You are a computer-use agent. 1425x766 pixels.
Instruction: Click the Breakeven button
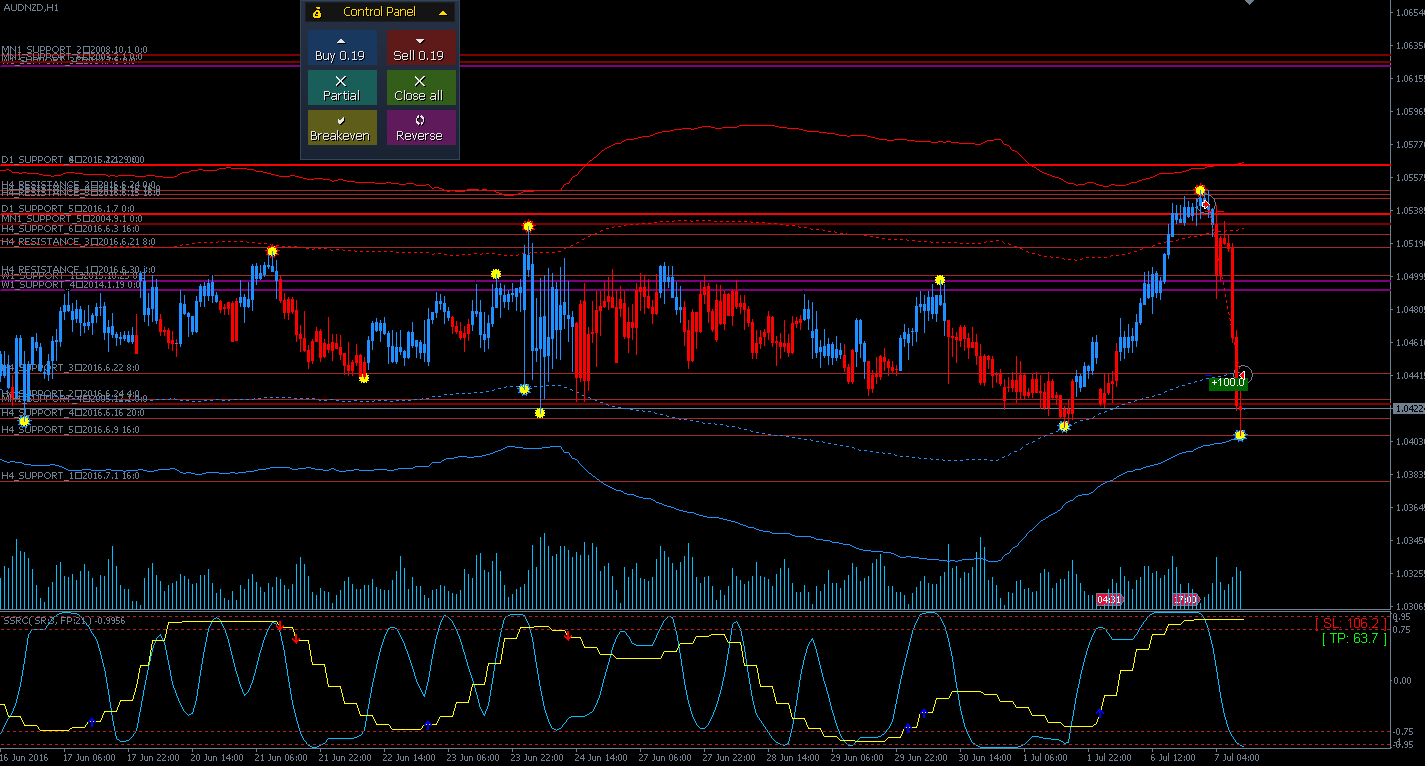(340, 128)
